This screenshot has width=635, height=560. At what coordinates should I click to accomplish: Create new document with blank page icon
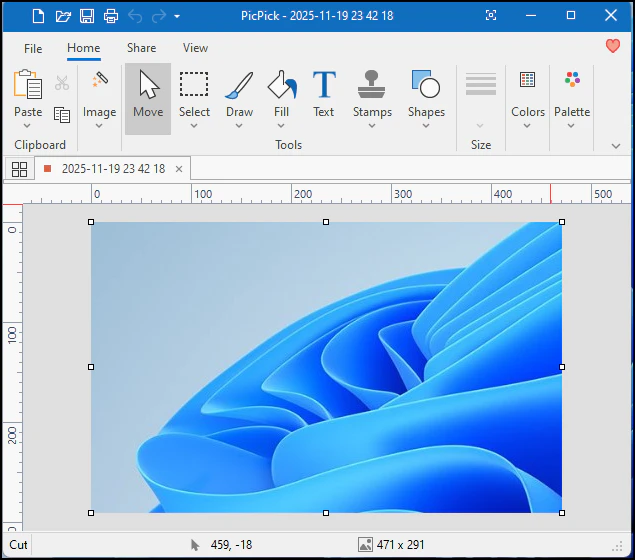point(38,16)
